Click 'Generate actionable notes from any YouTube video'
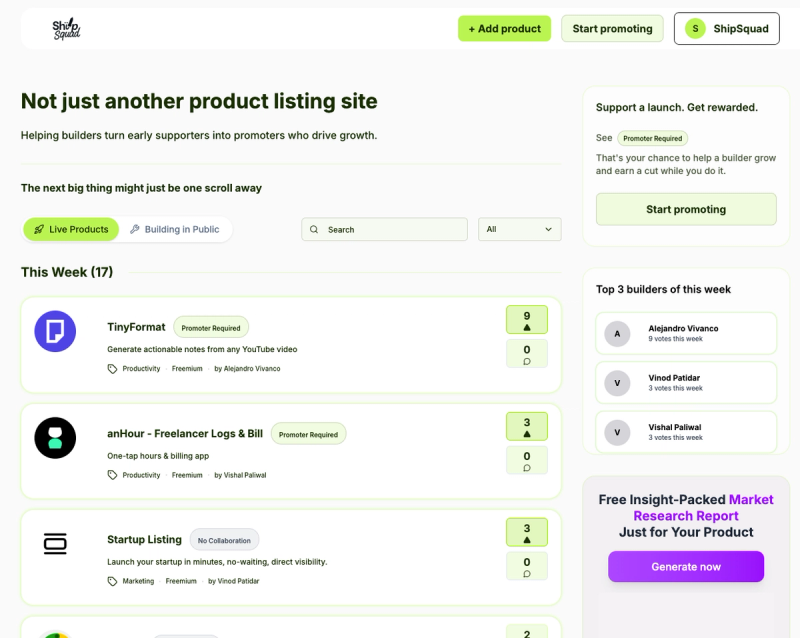The height and width of the screenshot is (638, 800). pyautogui.click(x=202, y=349)
